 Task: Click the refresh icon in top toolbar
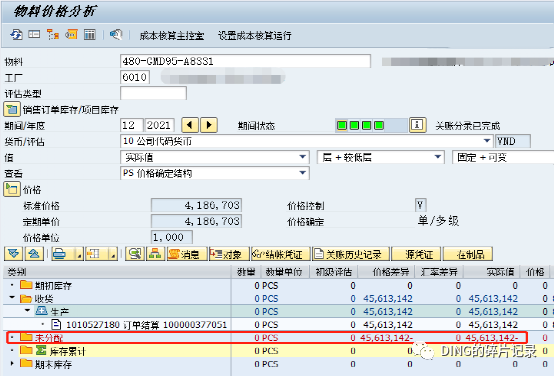coord(16,35)
